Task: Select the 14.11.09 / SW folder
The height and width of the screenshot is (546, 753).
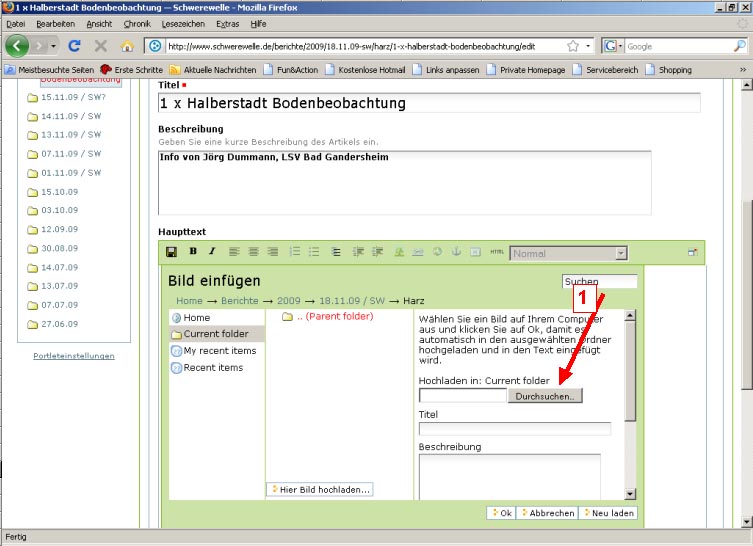Action: (x=71, y=116)
